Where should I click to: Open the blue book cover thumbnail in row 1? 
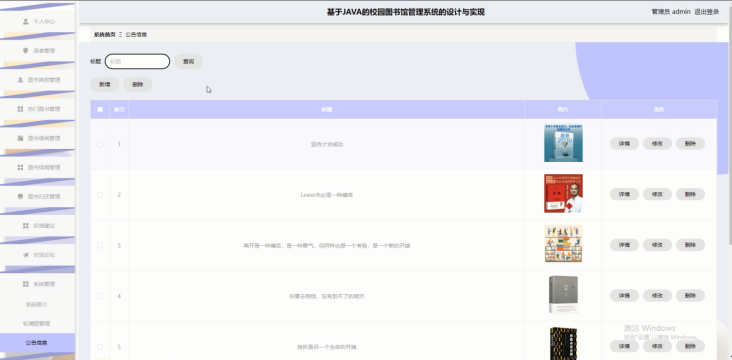[563, 143]
